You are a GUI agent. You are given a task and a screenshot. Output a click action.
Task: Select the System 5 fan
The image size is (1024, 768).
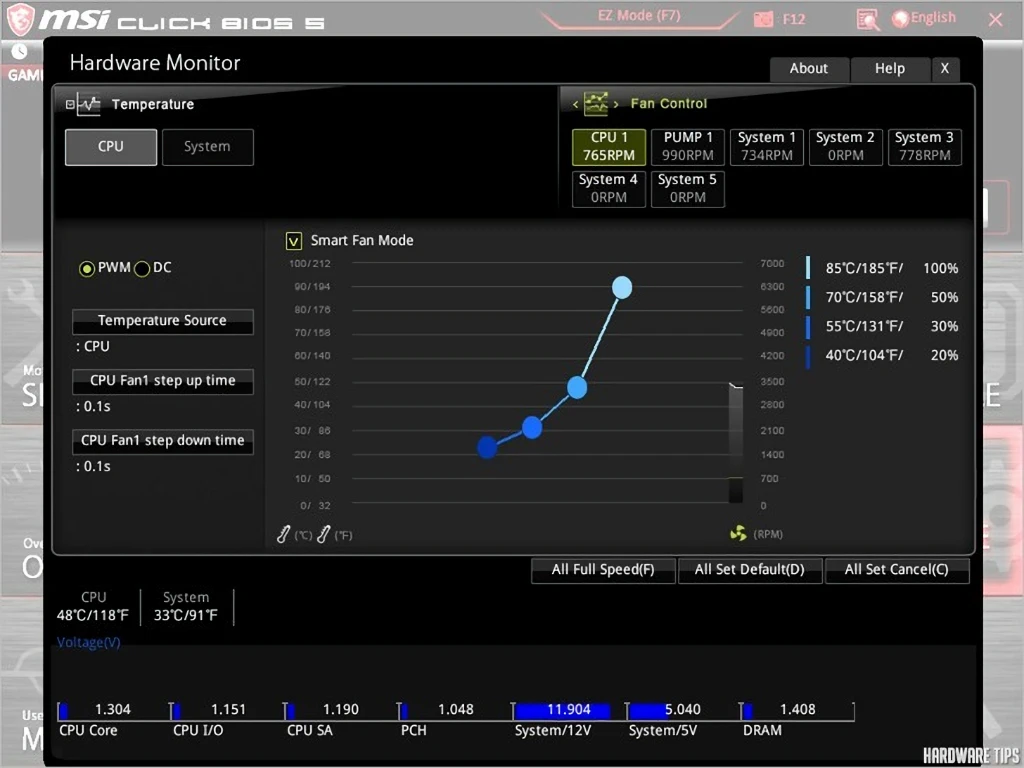click(x=688, y=189)
